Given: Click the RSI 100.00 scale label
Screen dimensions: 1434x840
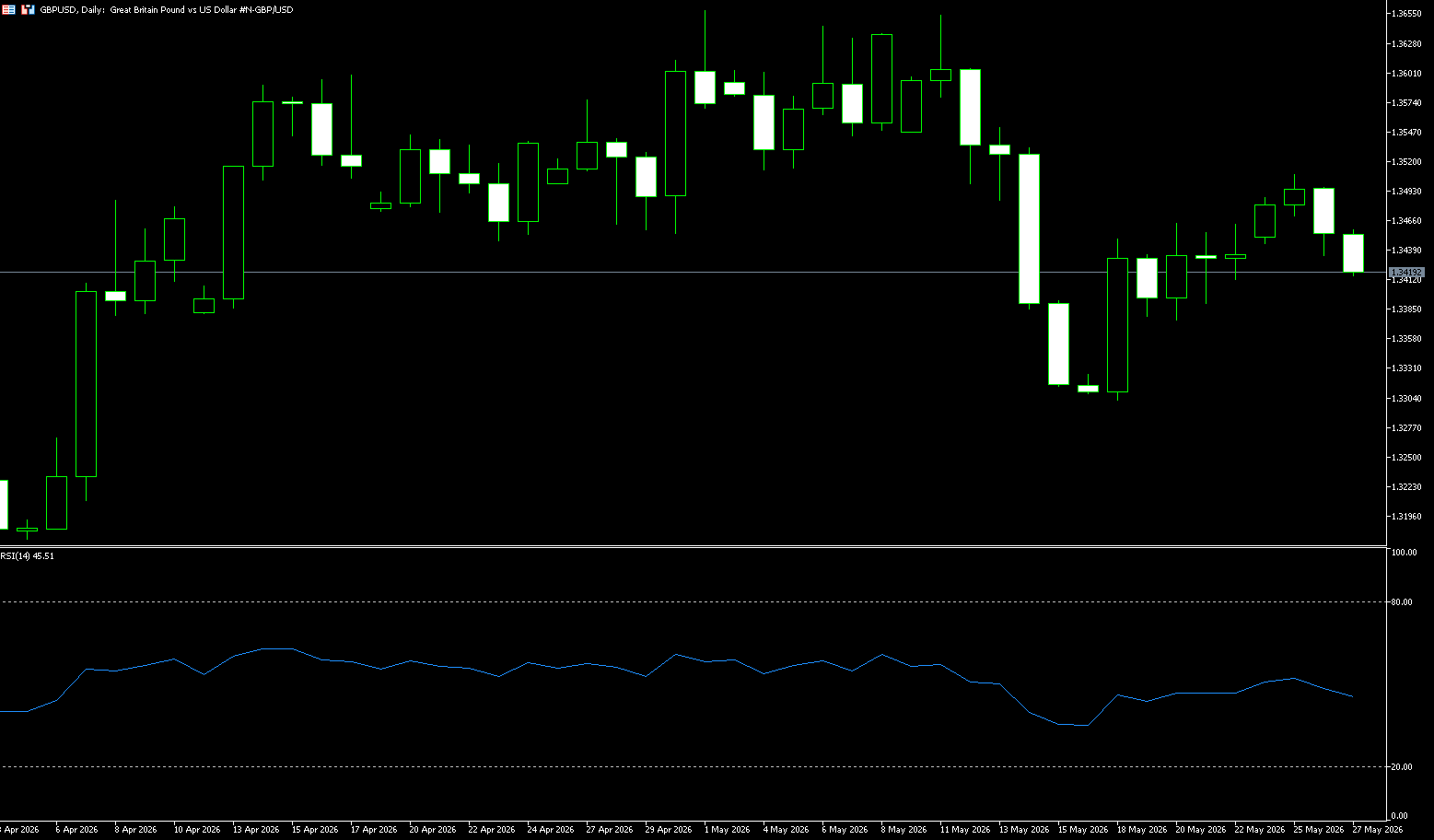Looking at the screenshot, I should (x=1404, y=553).
